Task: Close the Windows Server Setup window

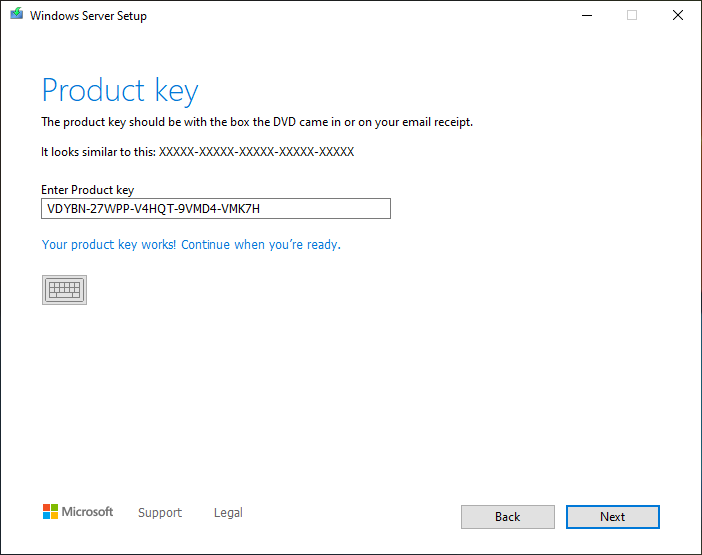Action: coord(678,15)
